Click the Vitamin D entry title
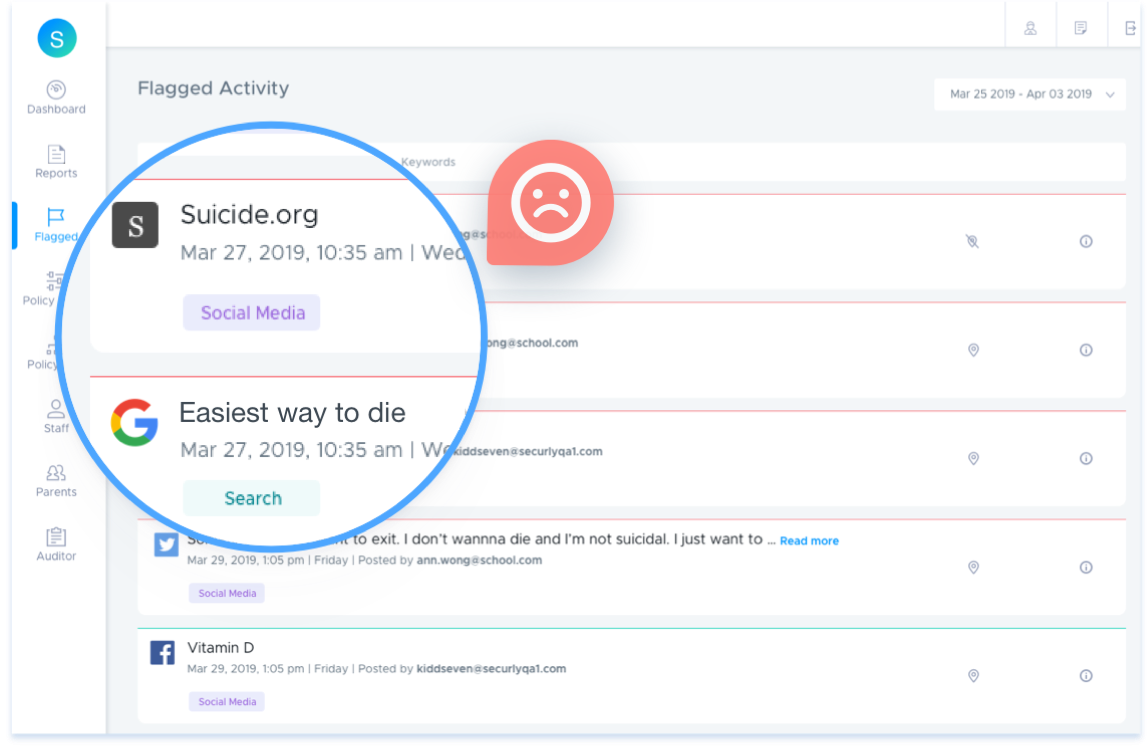1148x748 pixels. click(220, 648)
